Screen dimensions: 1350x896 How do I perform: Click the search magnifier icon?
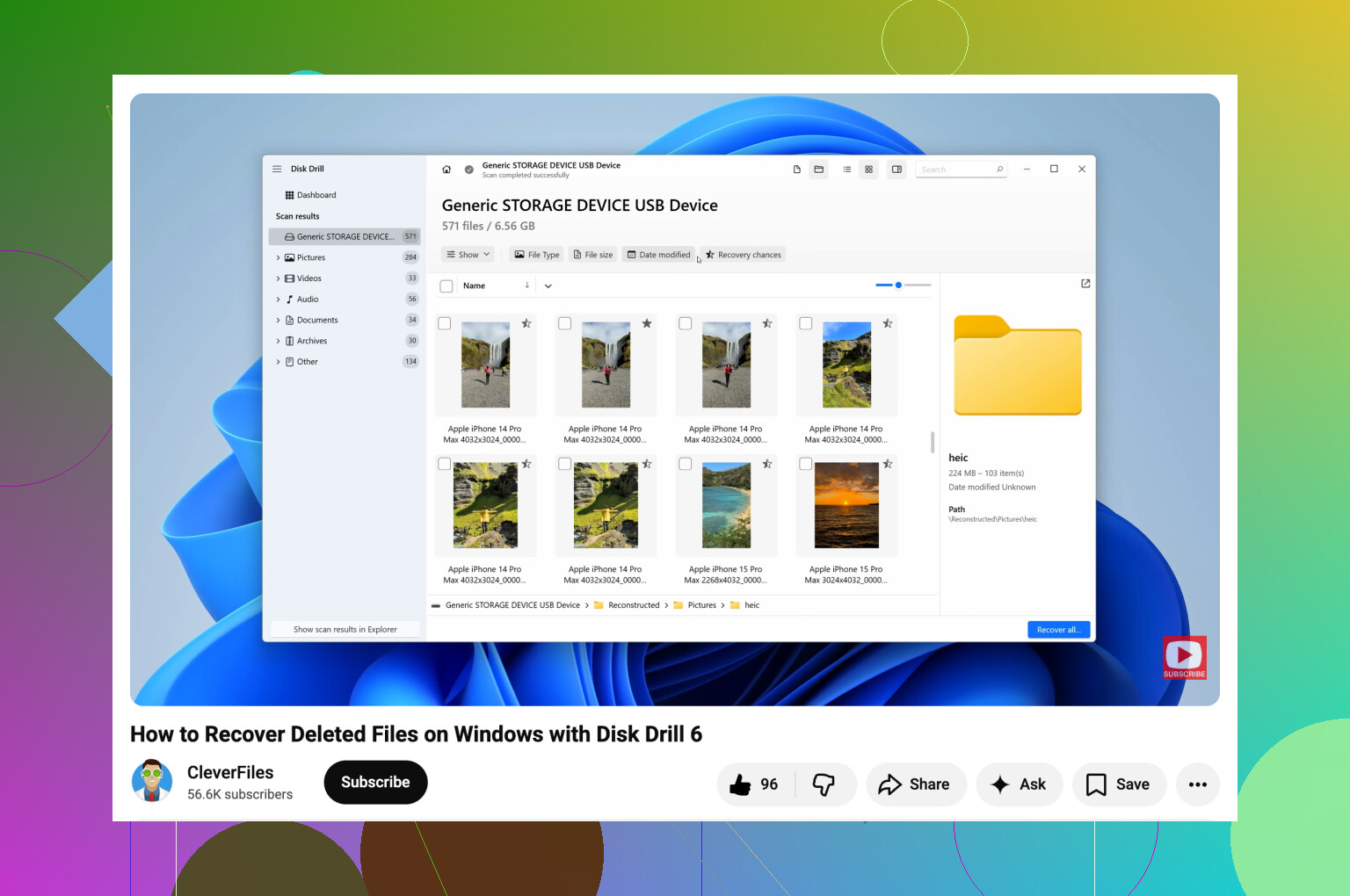pyautogui.click(x=999, y=170)
